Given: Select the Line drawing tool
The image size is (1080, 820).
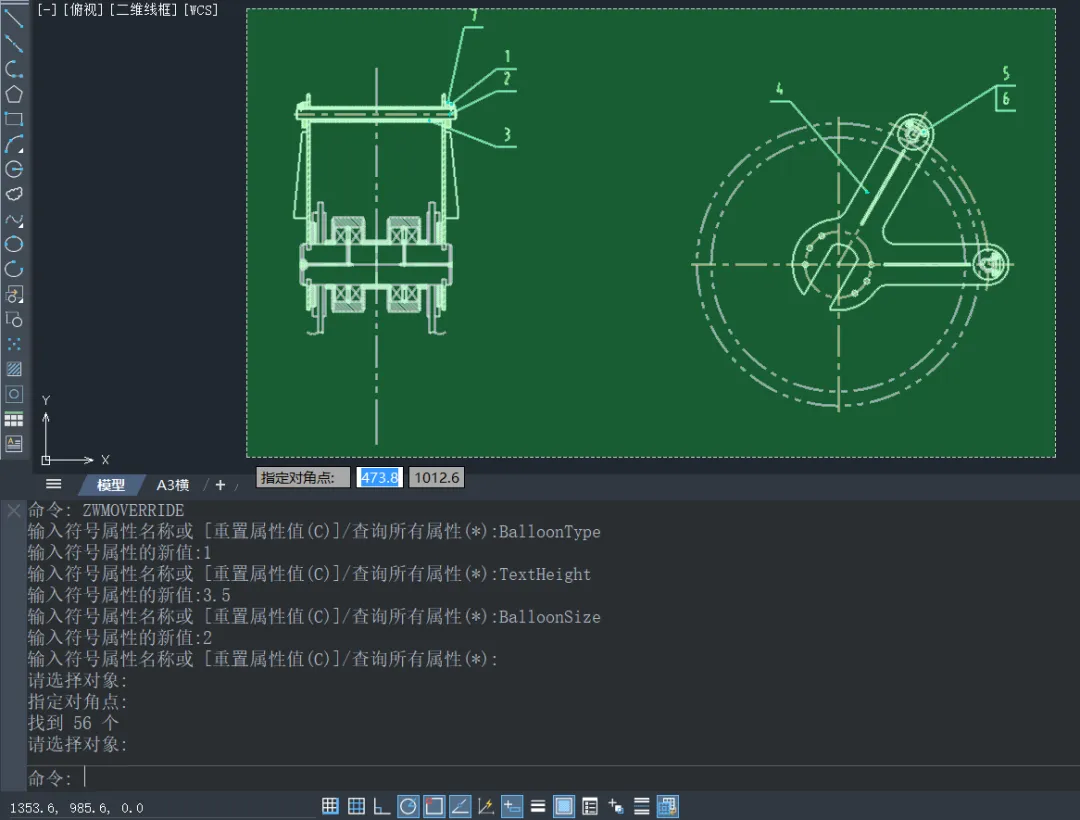Looking at the screenshot, I should (14, 17).
